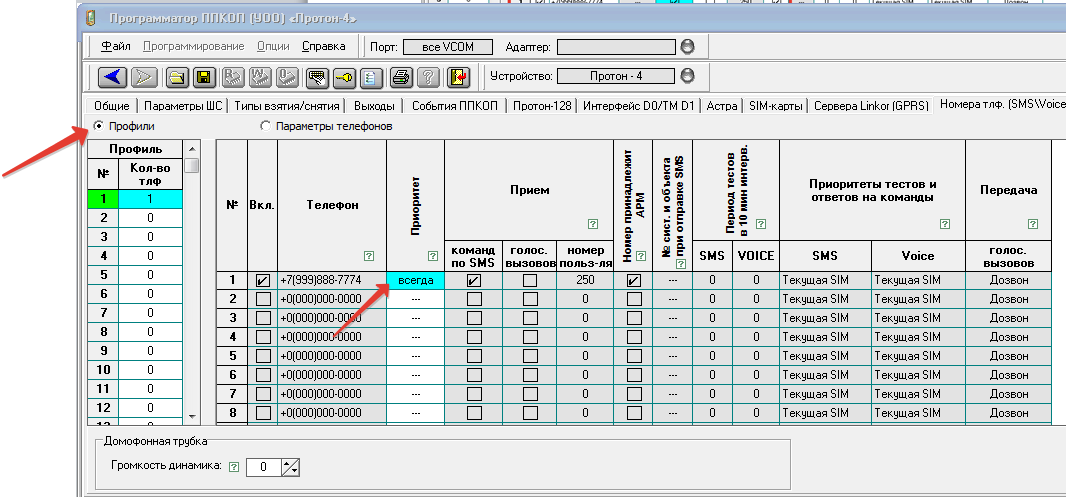Open the всегда priority cell in row 1
The image size is (1066, 497).
click(415, 280)
